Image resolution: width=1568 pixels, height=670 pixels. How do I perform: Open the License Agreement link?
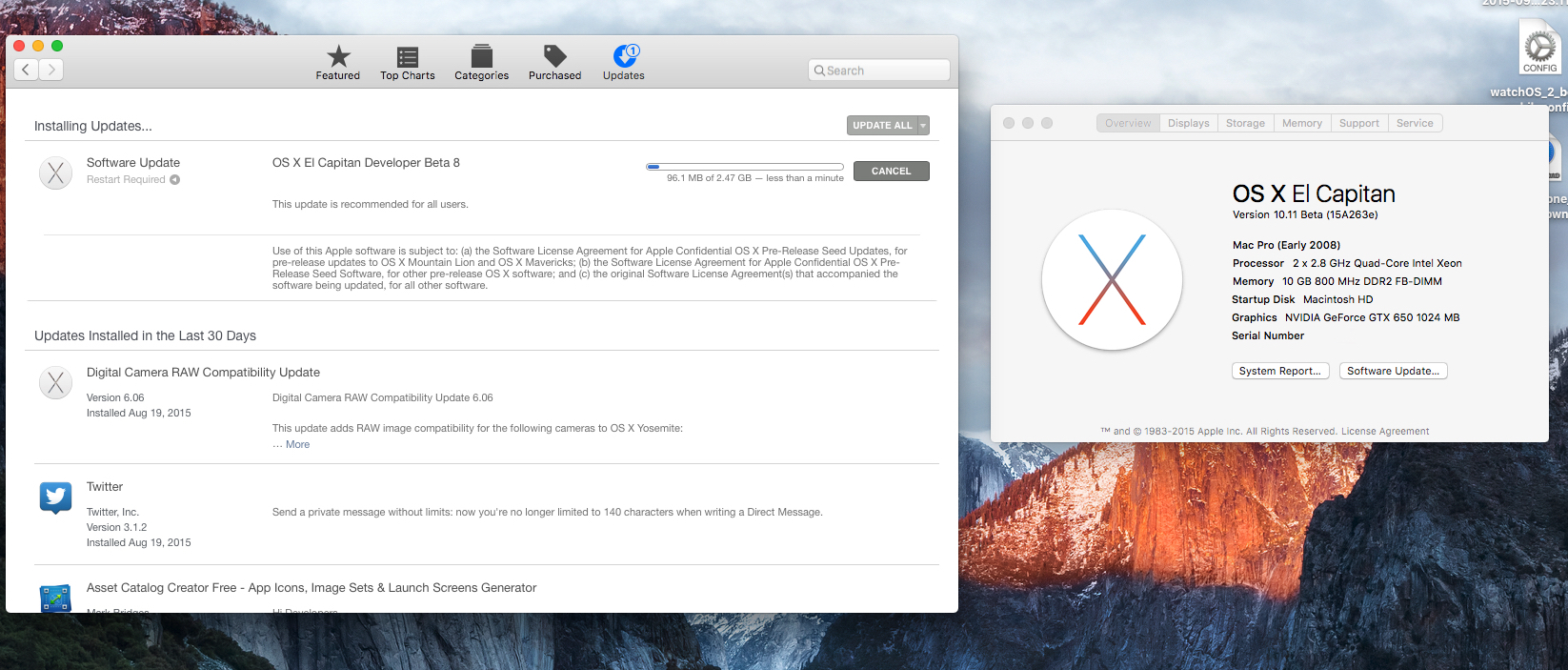coord(1385,431)
